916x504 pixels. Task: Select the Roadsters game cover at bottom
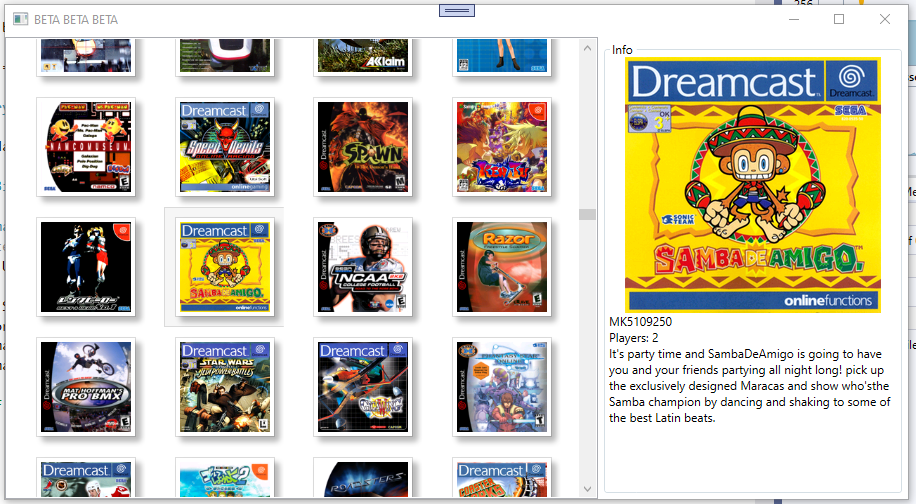pyautogui.click(x=363, y=479)
